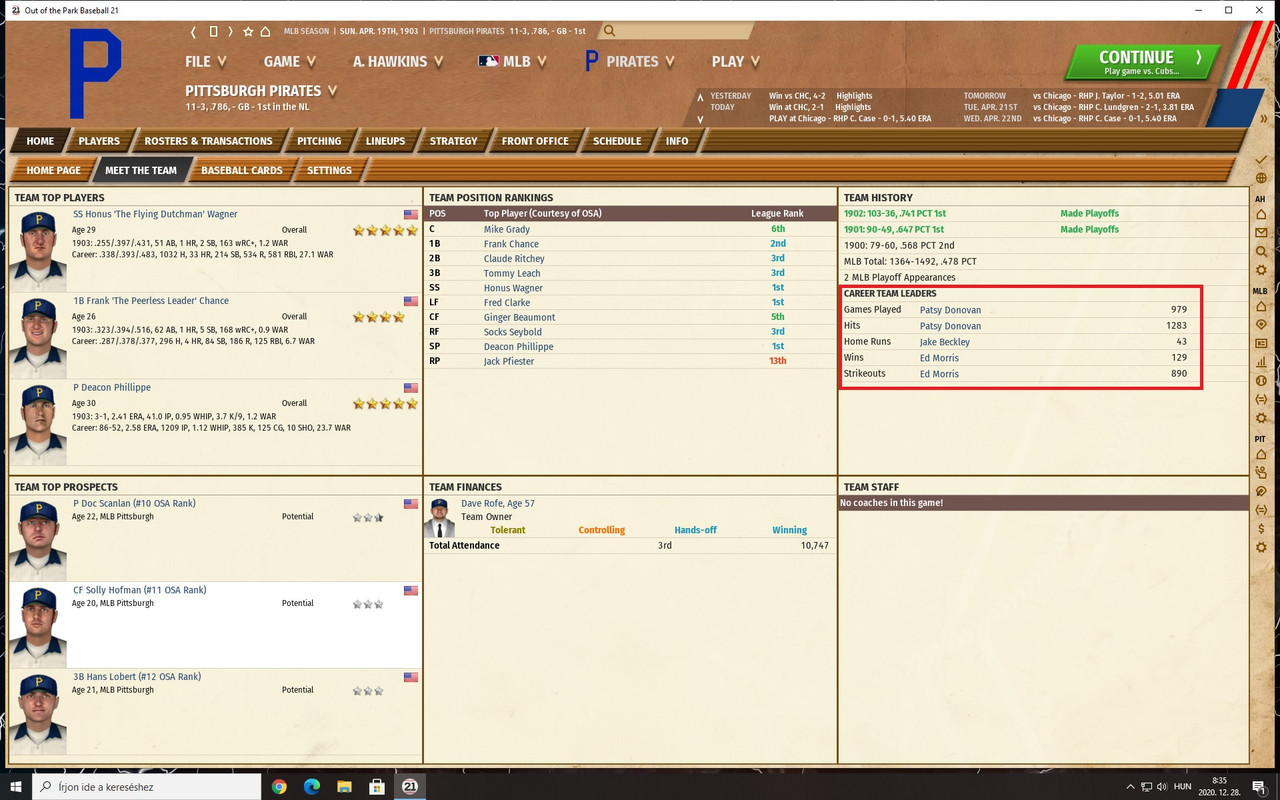Open the SCHEDULE tab

click(617, 141)
